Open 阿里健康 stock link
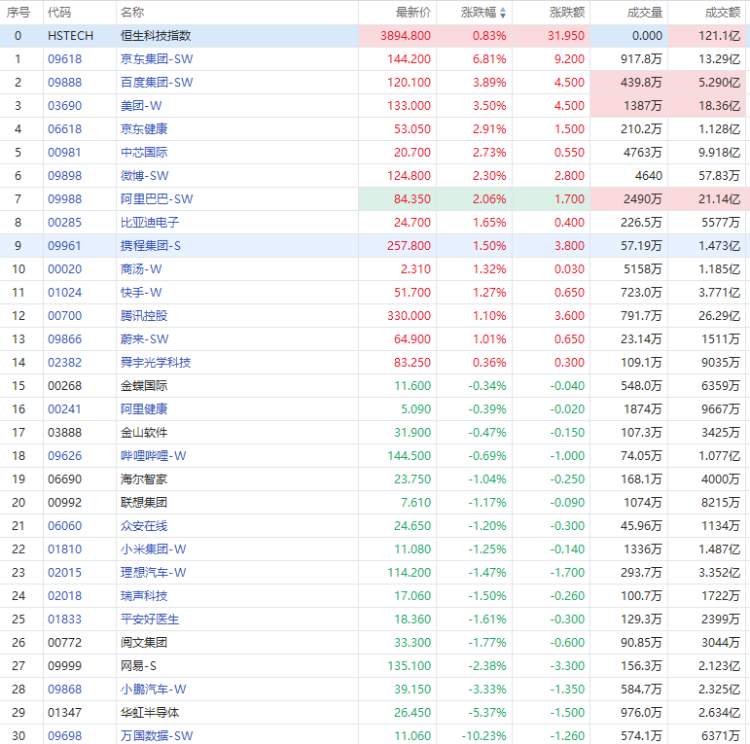 coord(144,409)
